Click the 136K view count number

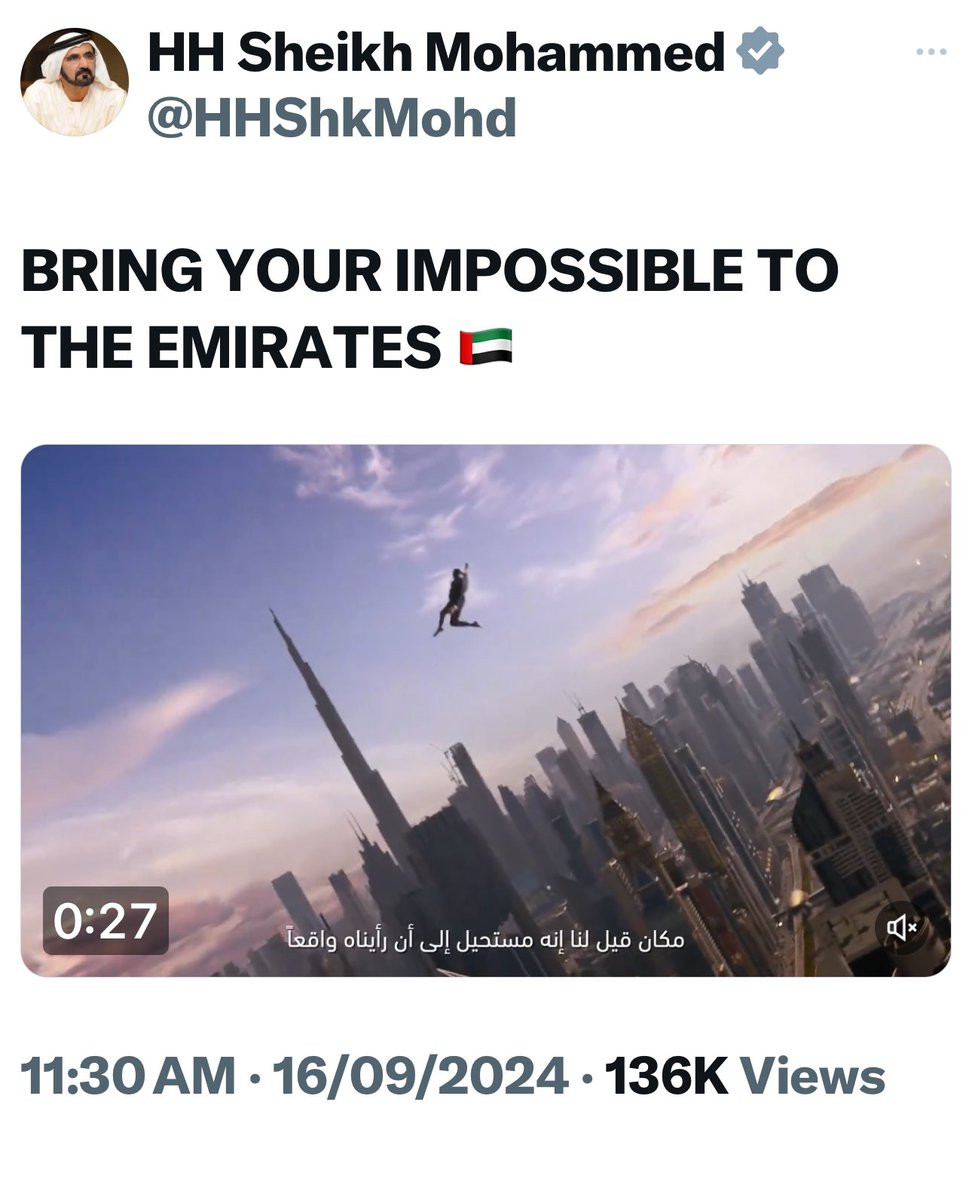click(666, 1078)
